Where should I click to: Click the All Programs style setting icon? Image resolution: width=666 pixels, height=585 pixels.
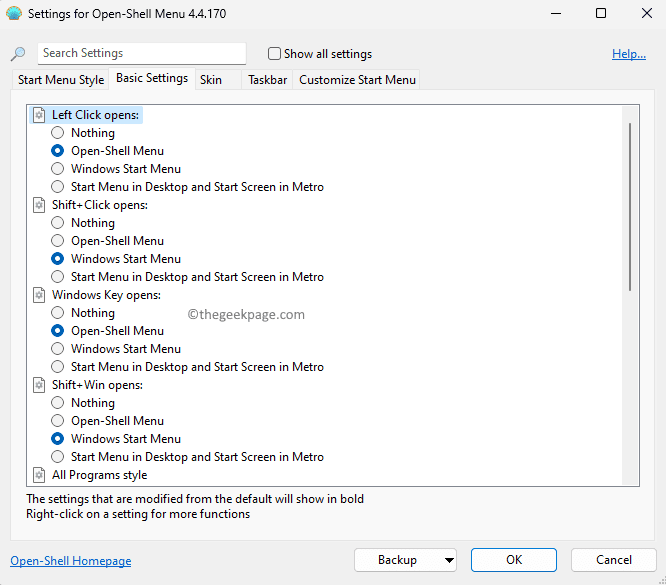pyautogui.click(x=39, y=475)
